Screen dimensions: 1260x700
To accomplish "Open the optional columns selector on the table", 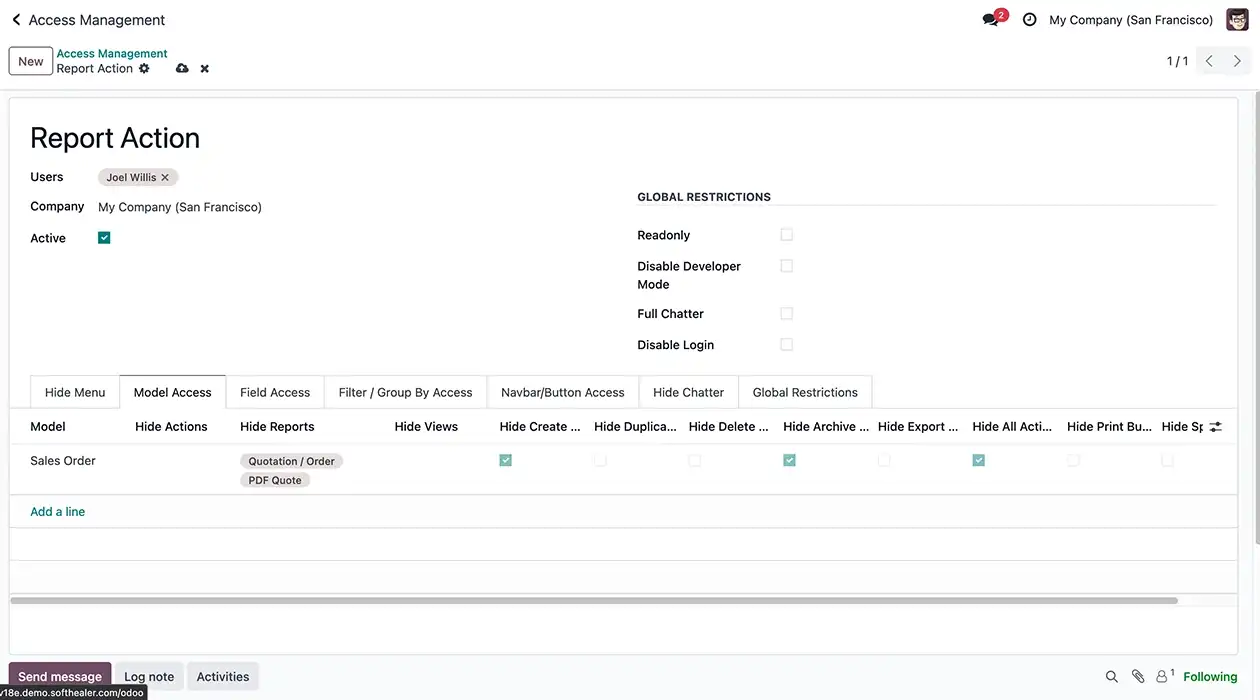I will 1214,426.
